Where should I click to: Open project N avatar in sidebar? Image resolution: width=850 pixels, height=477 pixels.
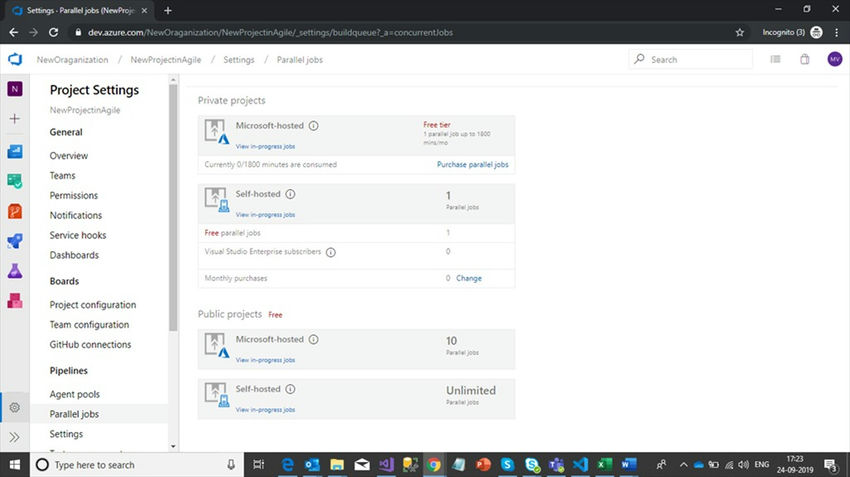click(x=15, y=89)
